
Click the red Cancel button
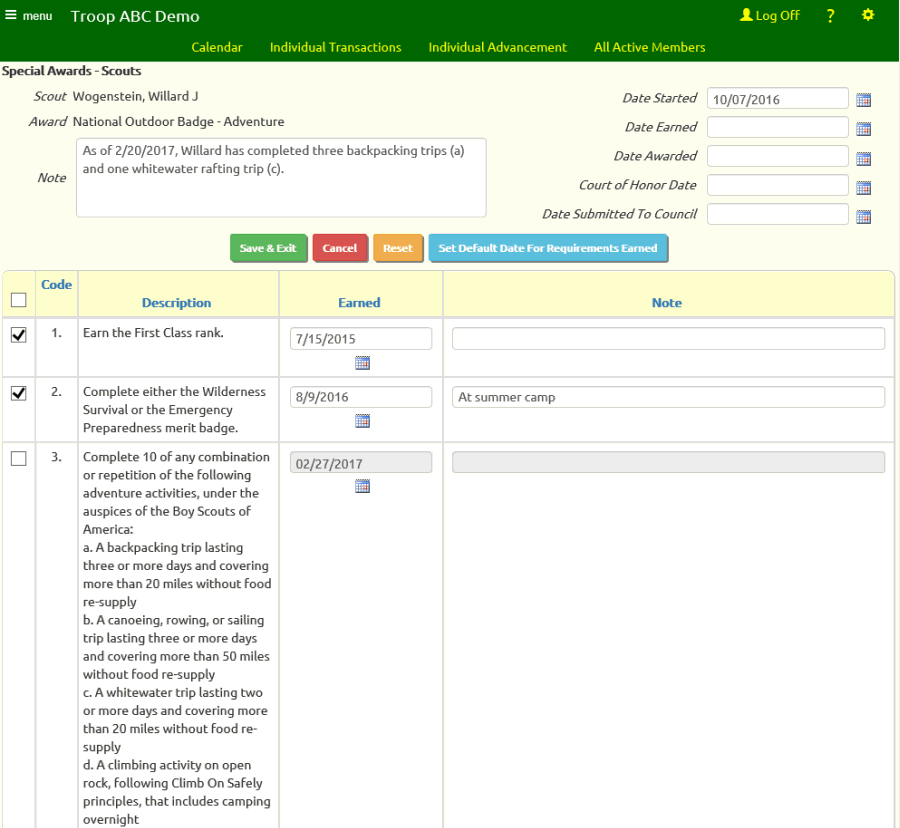point(339,248)
